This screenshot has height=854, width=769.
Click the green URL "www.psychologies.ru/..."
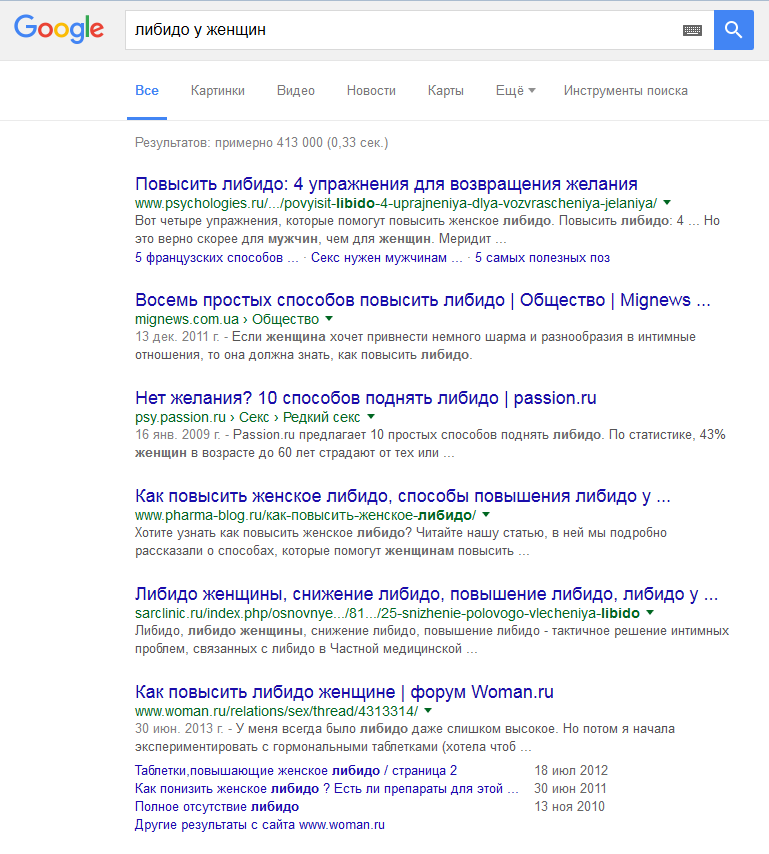tap(396, 203)
